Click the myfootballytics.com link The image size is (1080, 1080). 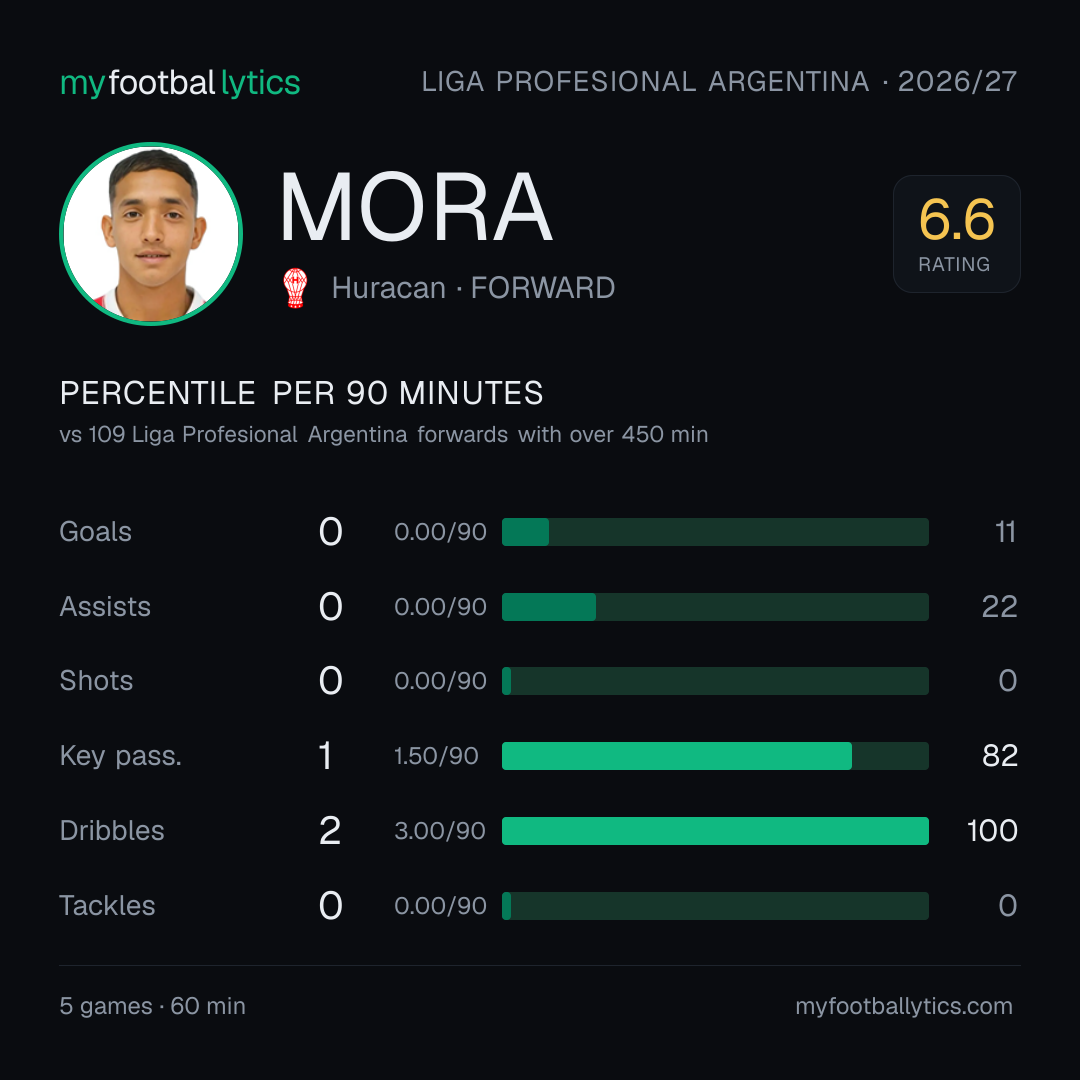tap(904, 1006)
